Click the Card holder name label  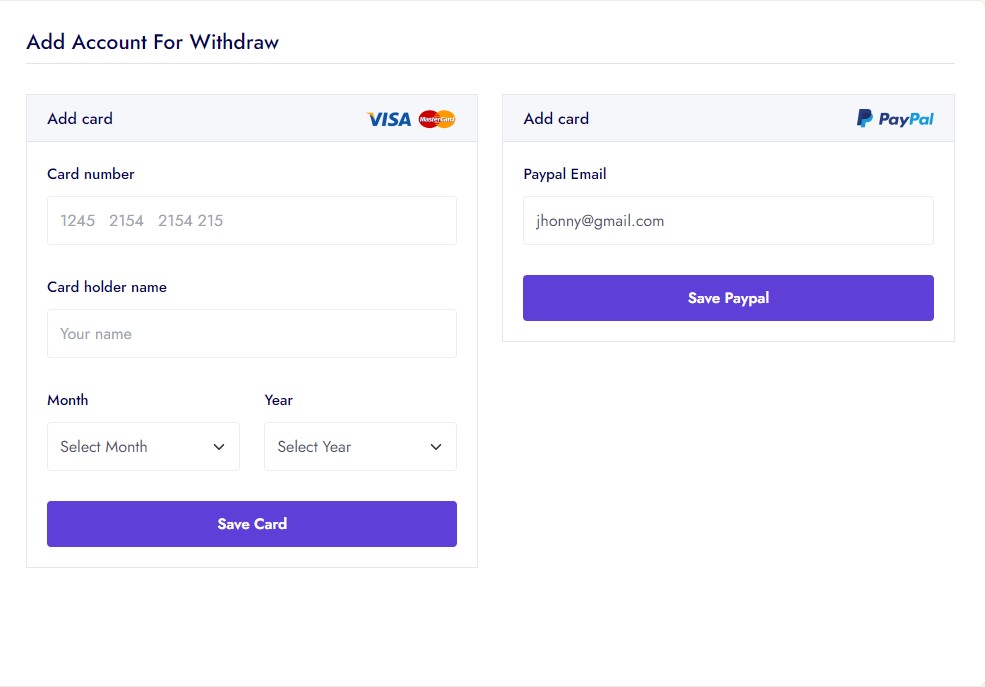pyautogui.click(x=107, y=287)
